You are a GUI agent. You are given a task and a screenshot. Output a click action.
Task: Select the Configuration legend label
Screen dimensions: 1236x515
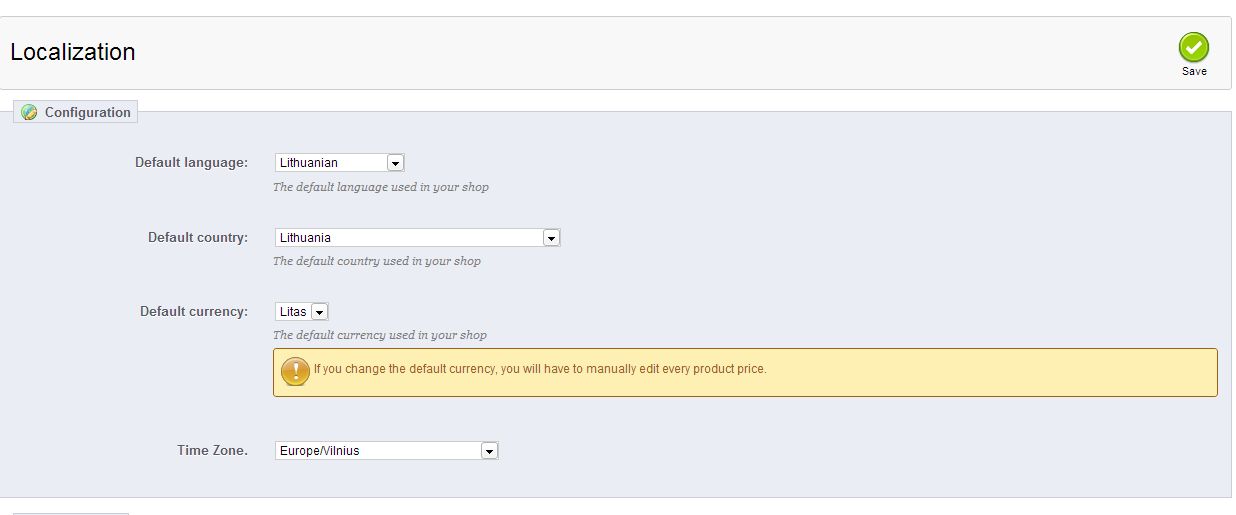point(87,112)
